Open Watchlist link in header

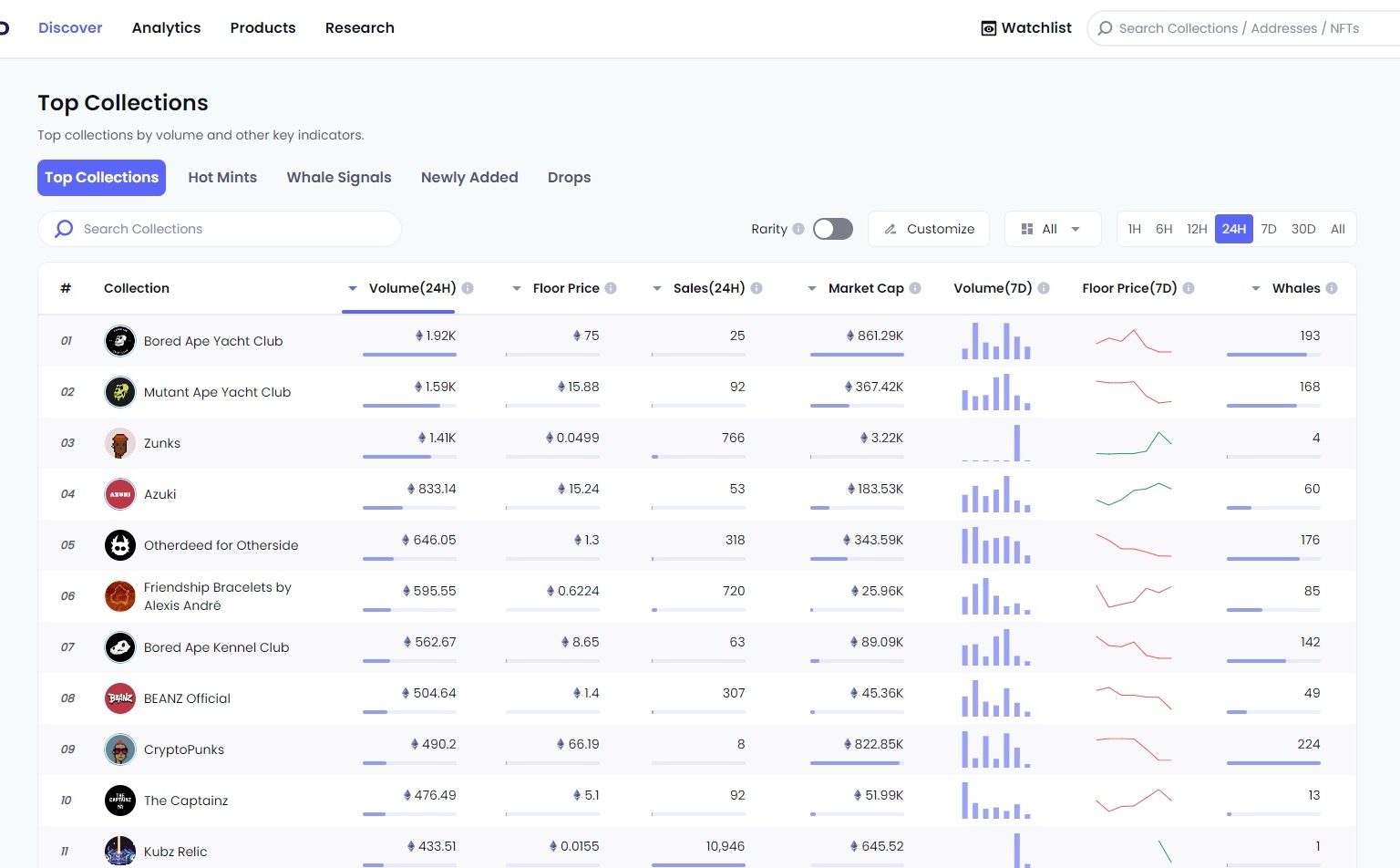tap(1026, 28)
